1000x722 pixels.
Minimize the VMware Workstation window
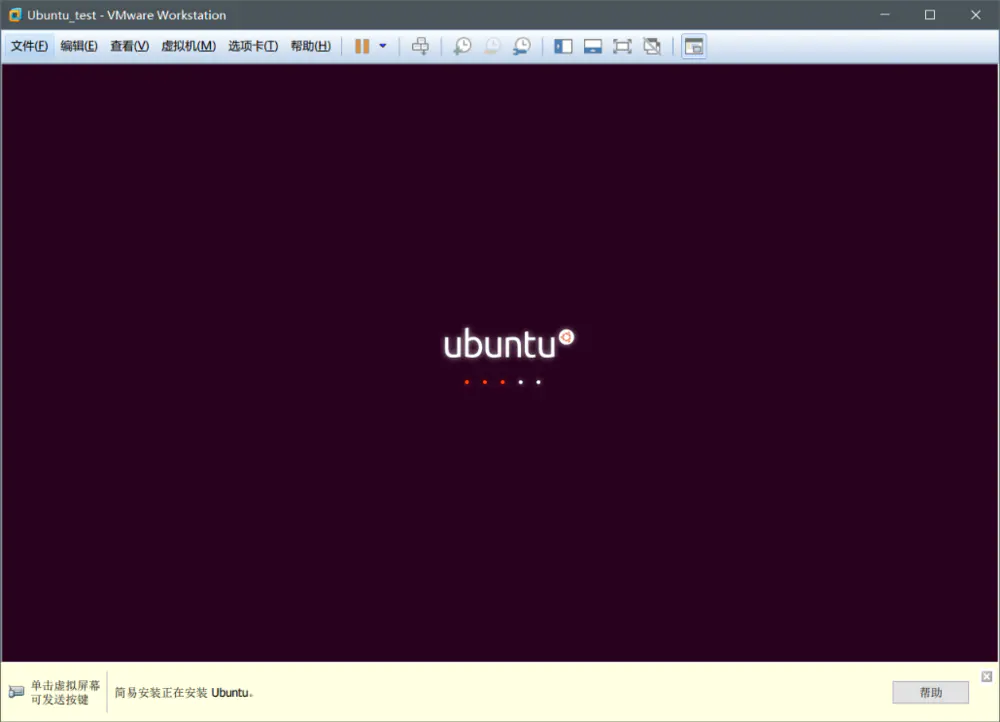click(x=885, y=15)
